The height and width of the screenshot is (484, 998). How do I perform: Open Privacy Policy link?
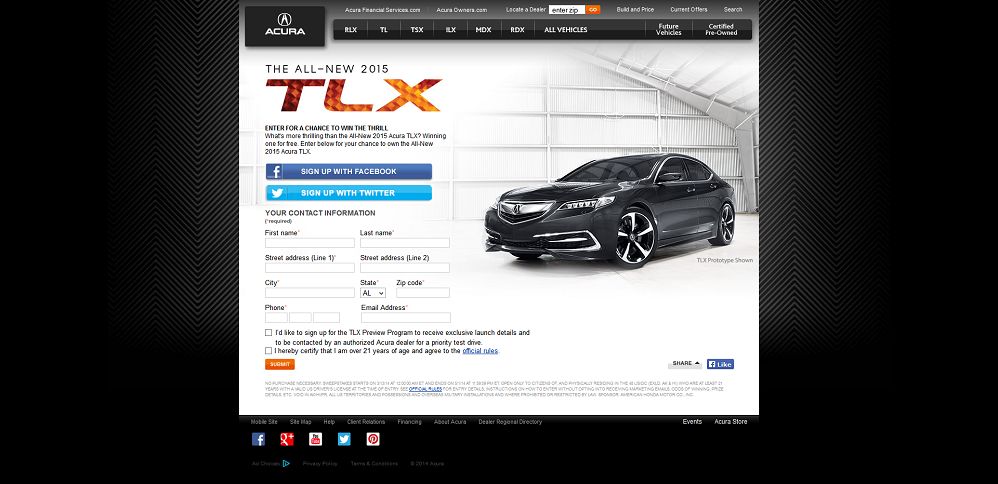(x=320, y=464)
